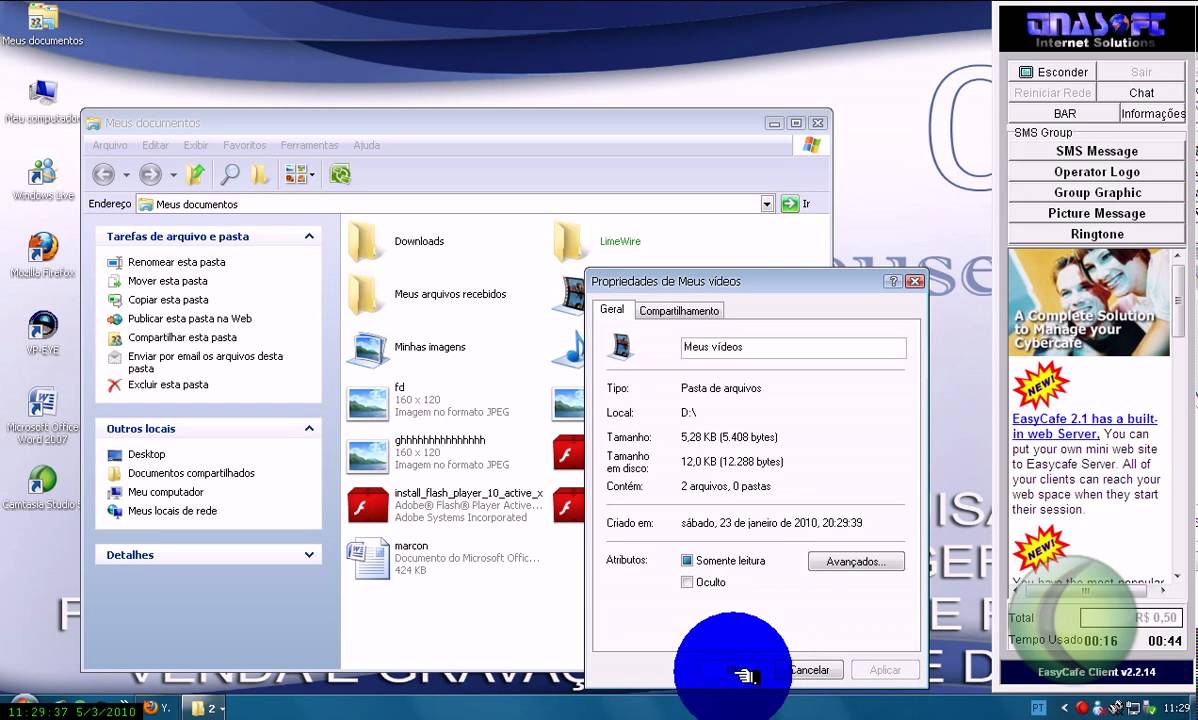Open Chat in EasyCafe panel
Screen dimensions: 1198x720
(1141, 92)
